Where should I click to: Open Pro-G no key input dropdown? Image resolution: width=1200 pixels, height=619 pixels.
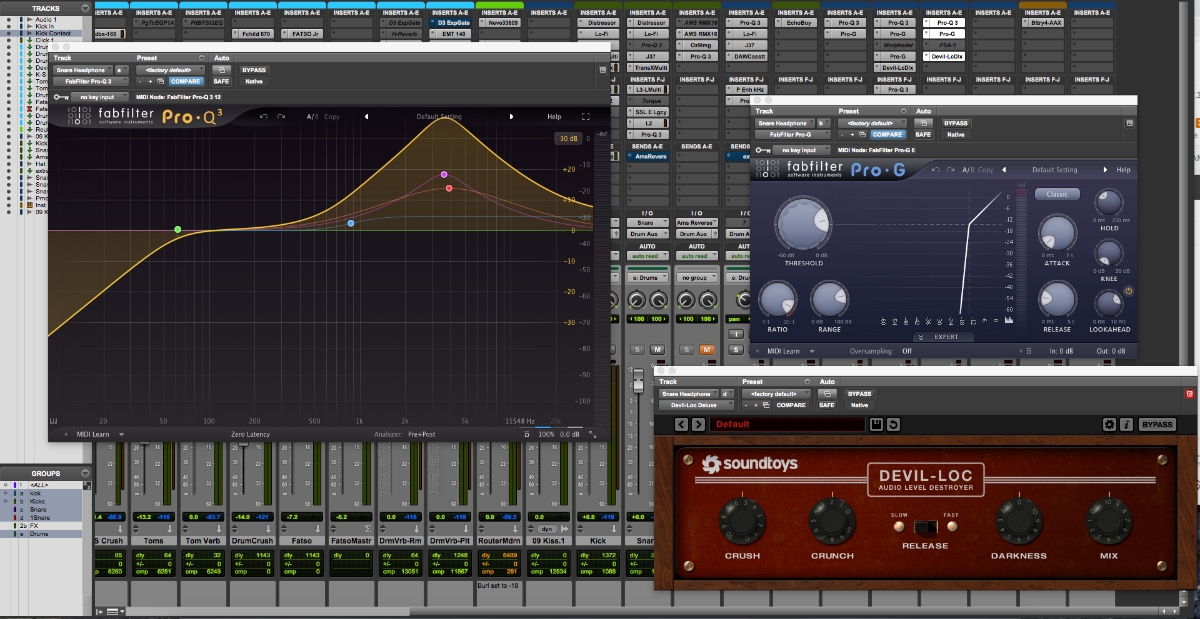[x=800, y=150]
